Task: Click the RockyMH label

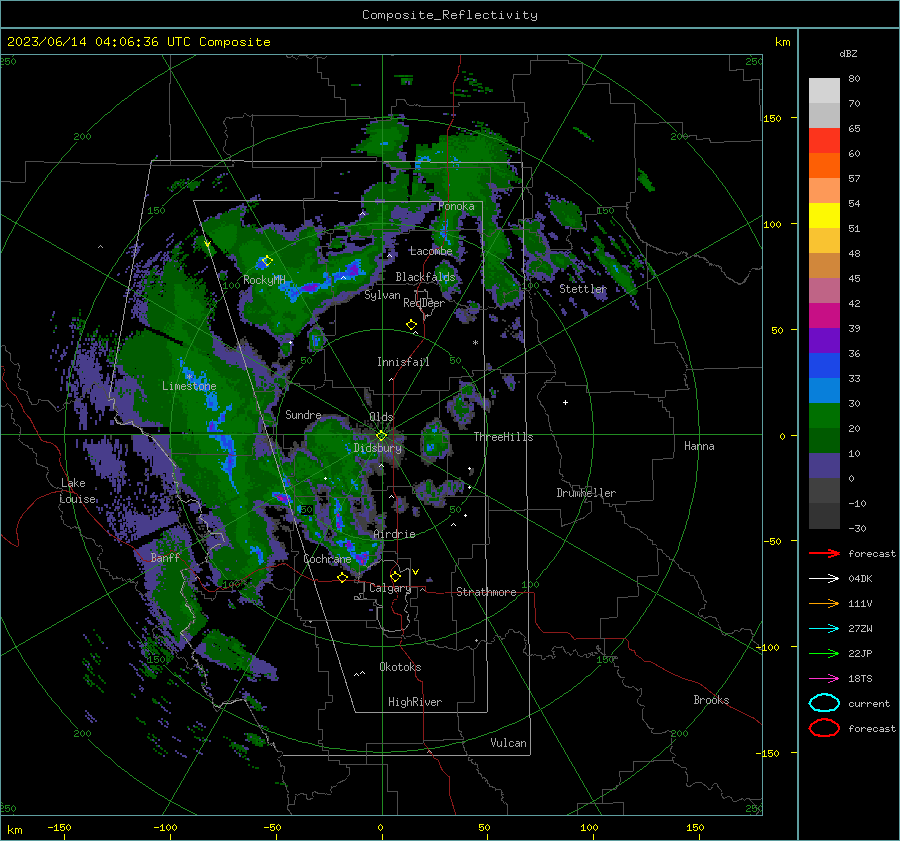Action: point(264,280)
